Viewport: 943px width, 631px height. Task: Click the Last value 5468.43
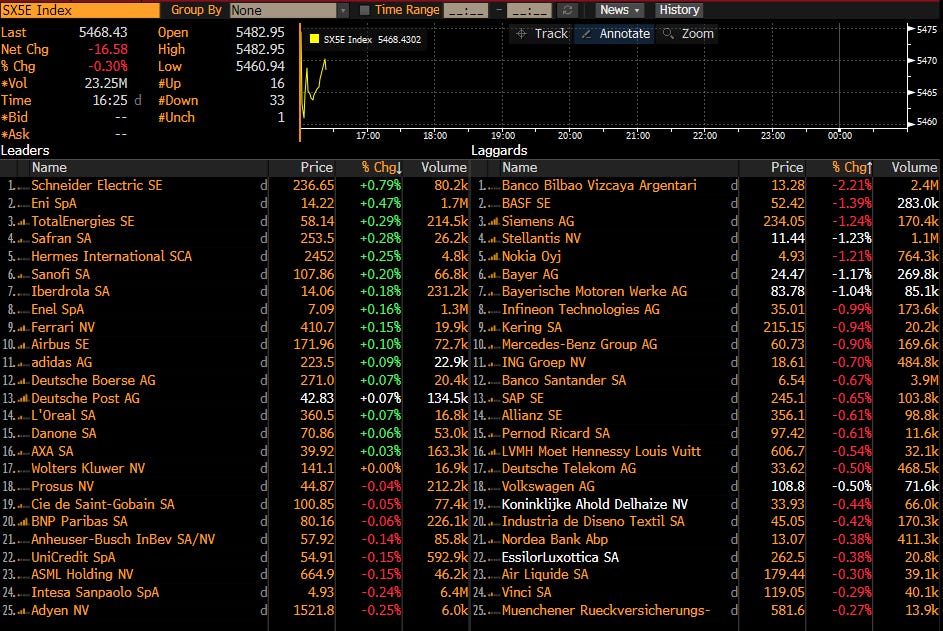tap(103, 32)
